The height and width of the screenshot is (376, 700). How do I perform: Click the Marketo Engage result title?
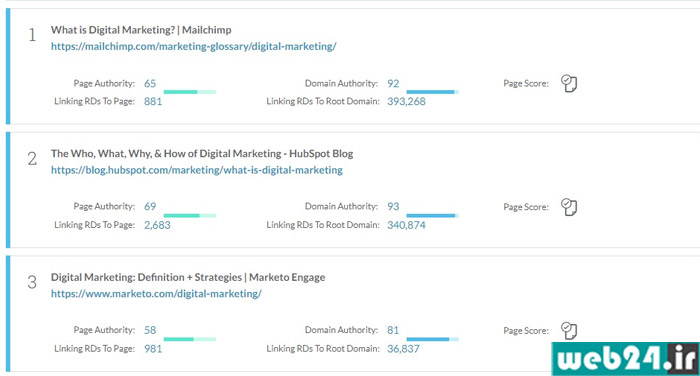188,277
